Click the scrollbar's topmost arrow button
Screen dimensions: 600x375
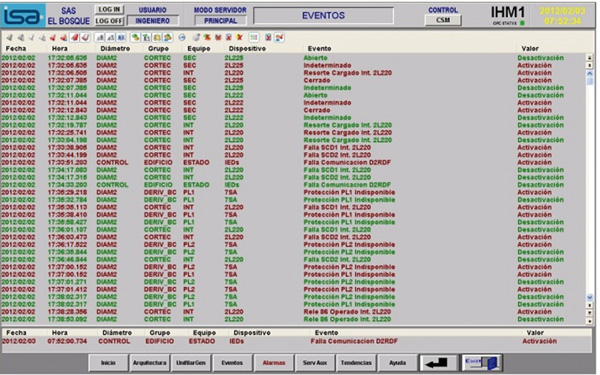click(x=589, y=58)
